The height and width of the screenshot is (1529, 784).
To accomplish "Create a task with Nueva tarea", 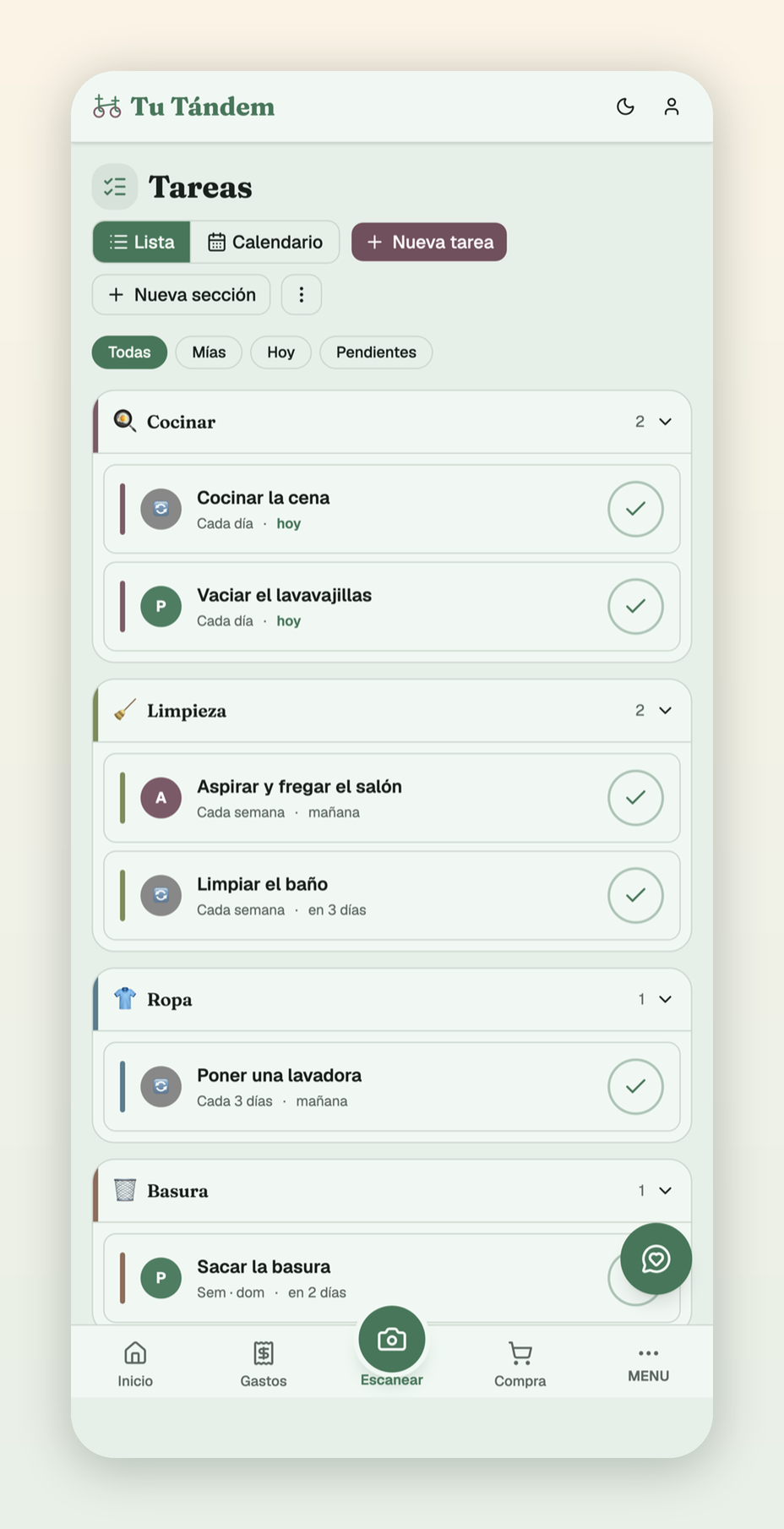I will pos(429,243).
